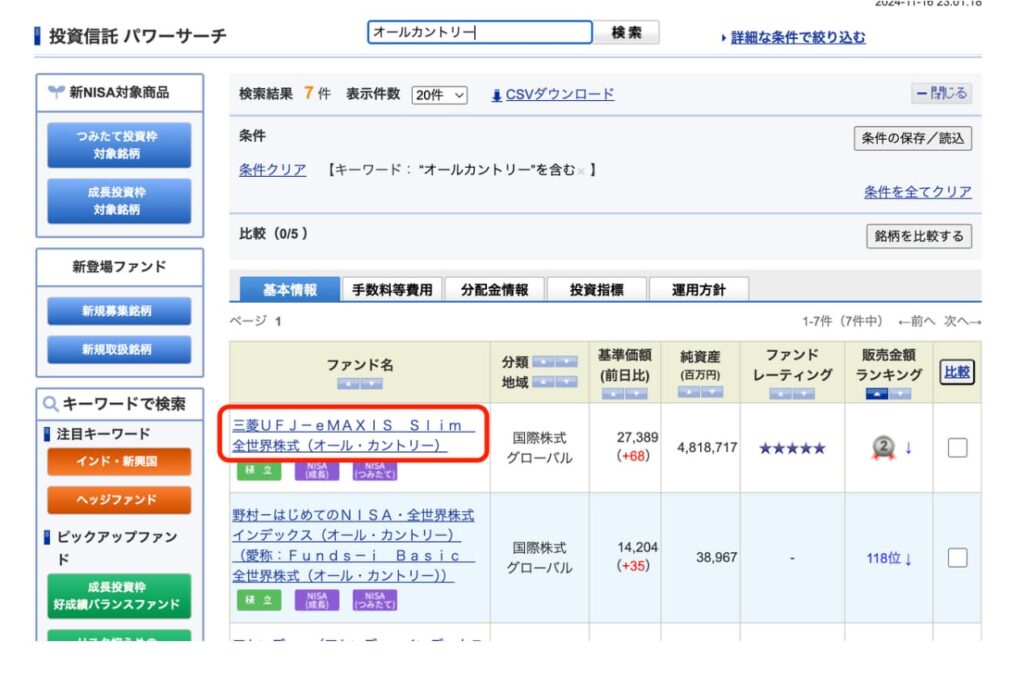Switch to 手数料等費用 tab

click(x=392, y=290)
